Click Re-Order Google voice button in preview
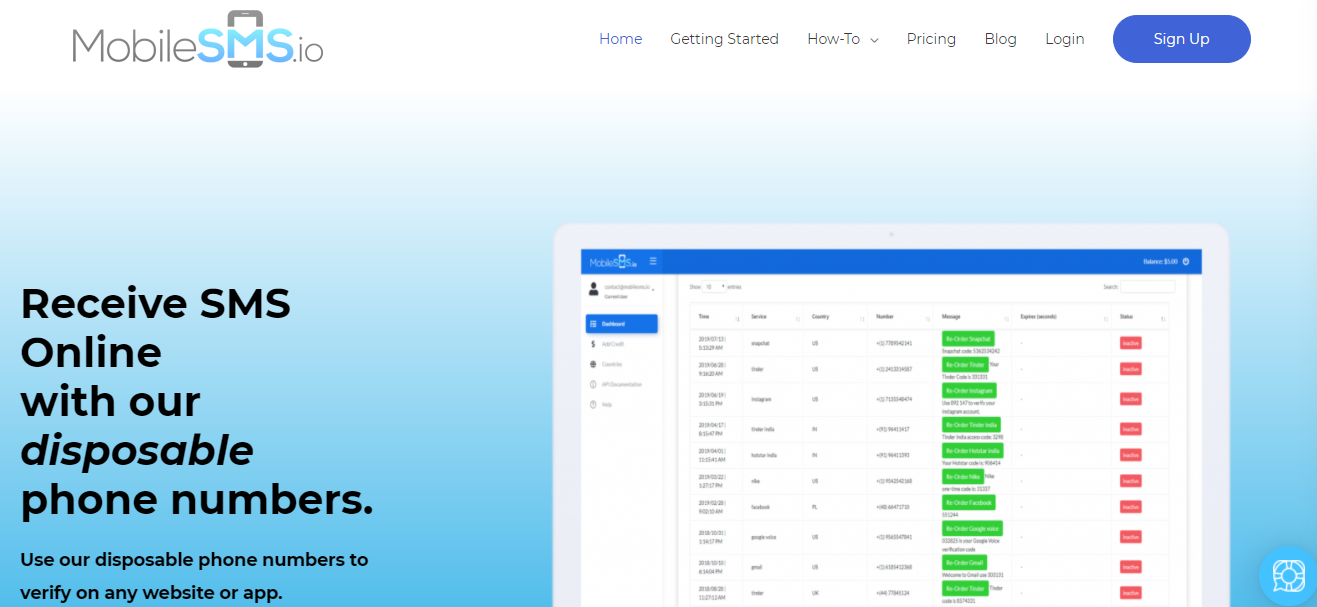 (972, 528)
